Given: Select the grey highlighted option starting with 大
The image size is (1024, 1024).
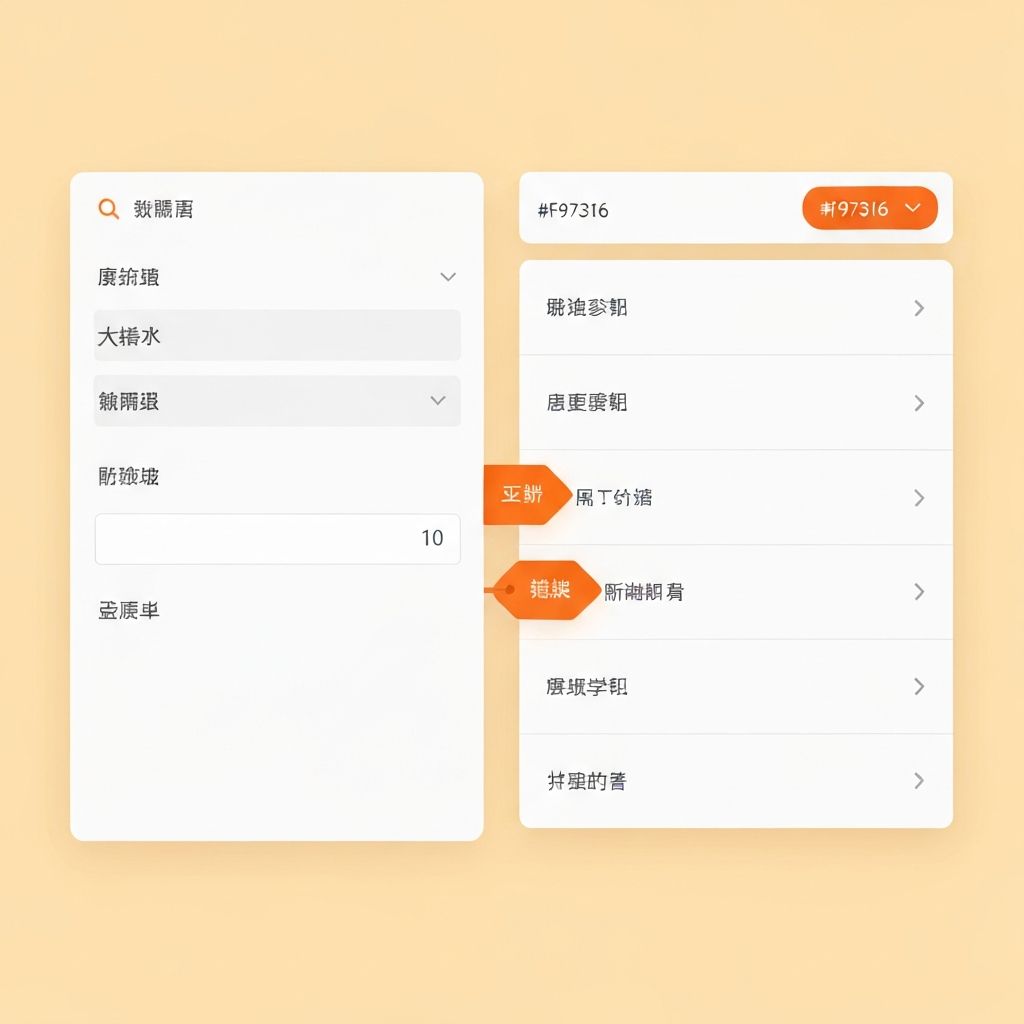Looking at the screenshot, I should (277, 336).
